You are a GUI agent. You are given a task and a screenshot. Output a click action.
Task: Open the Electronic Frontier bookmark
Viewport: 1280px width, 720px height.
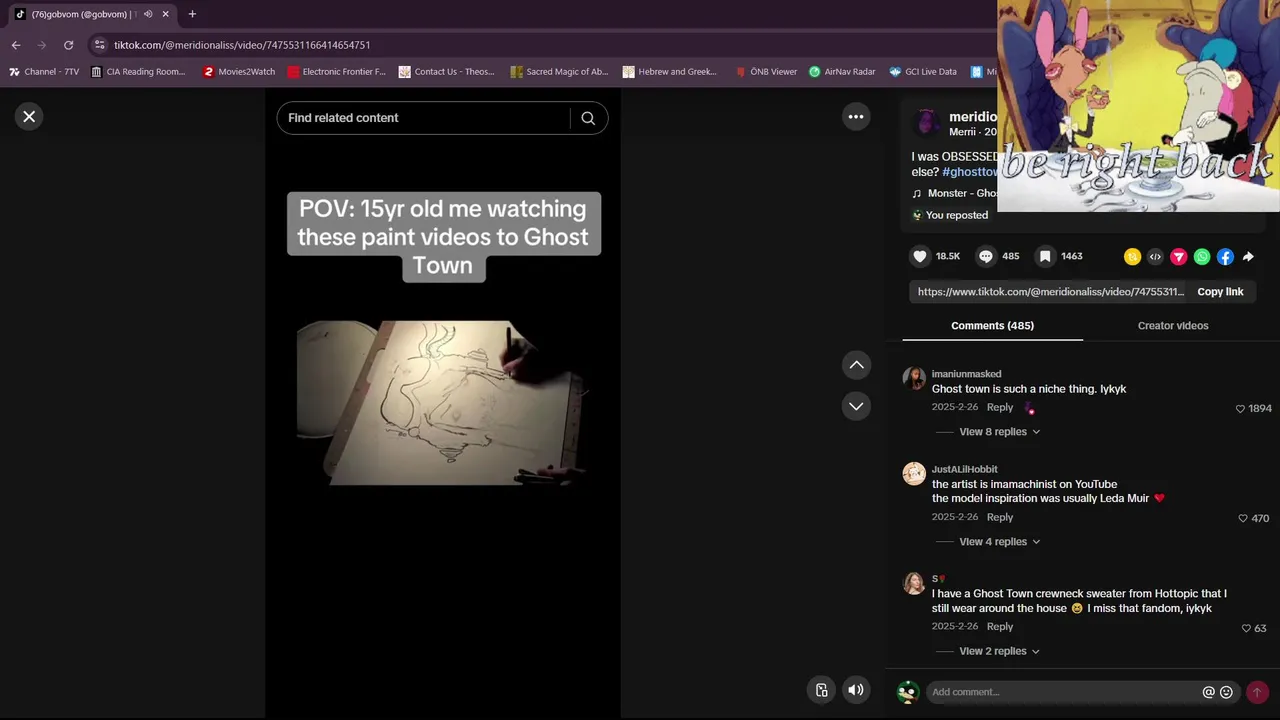pos(336,72)
